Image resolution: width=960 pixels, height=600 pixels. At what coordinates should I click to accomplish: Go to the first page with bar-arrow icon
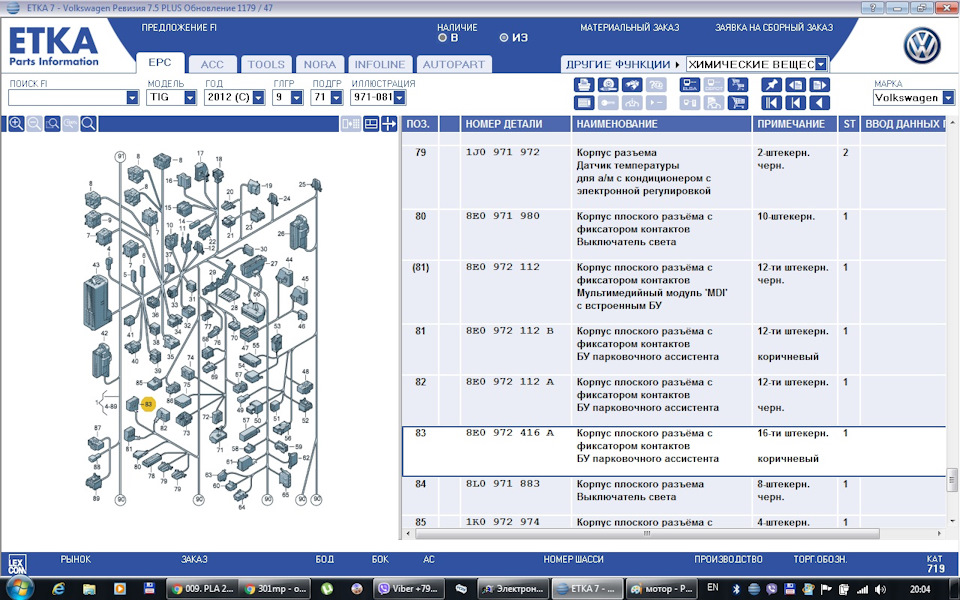point(771,103)
